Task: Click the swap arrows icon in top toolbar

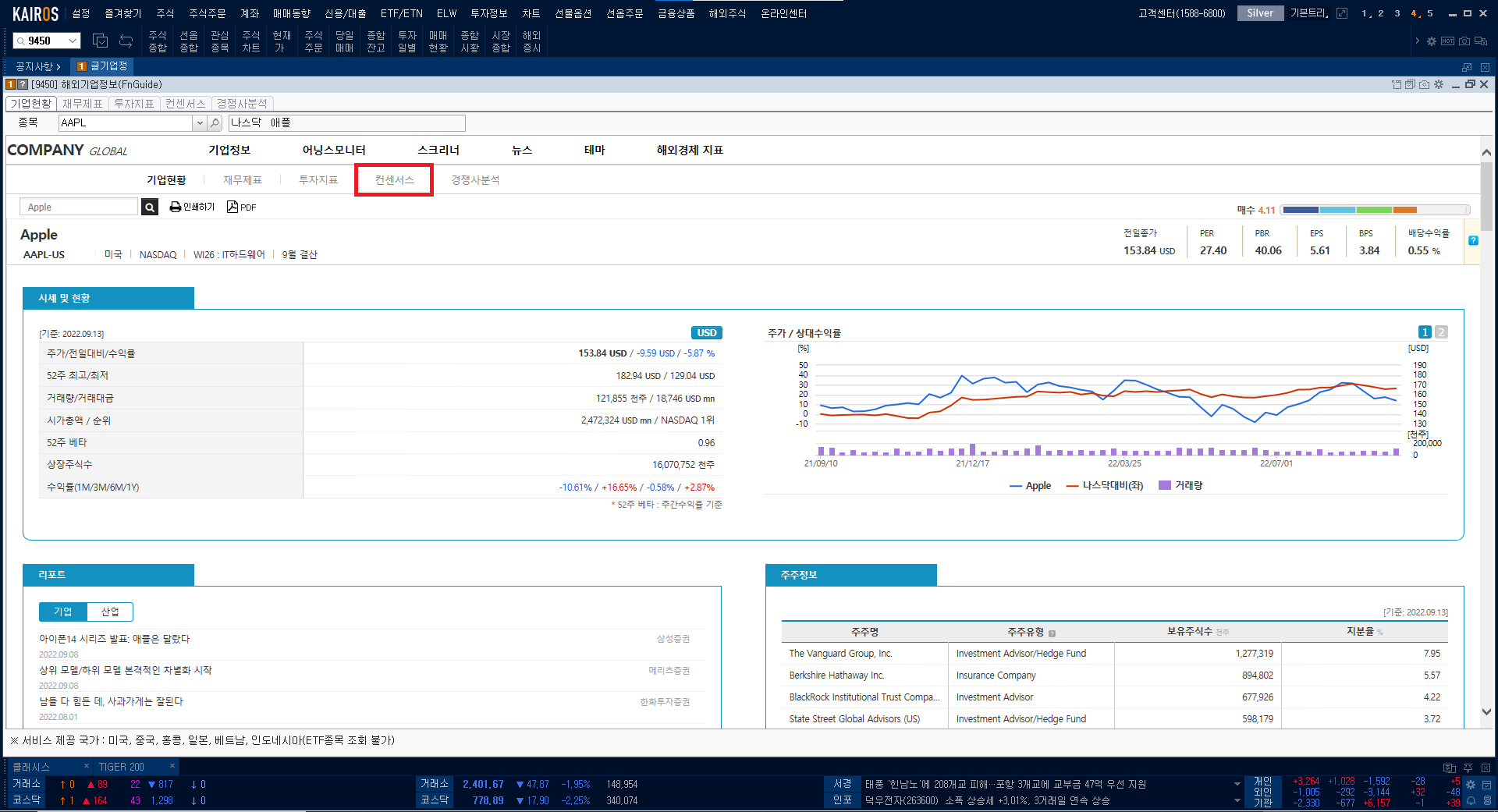Action: [126, 41]
